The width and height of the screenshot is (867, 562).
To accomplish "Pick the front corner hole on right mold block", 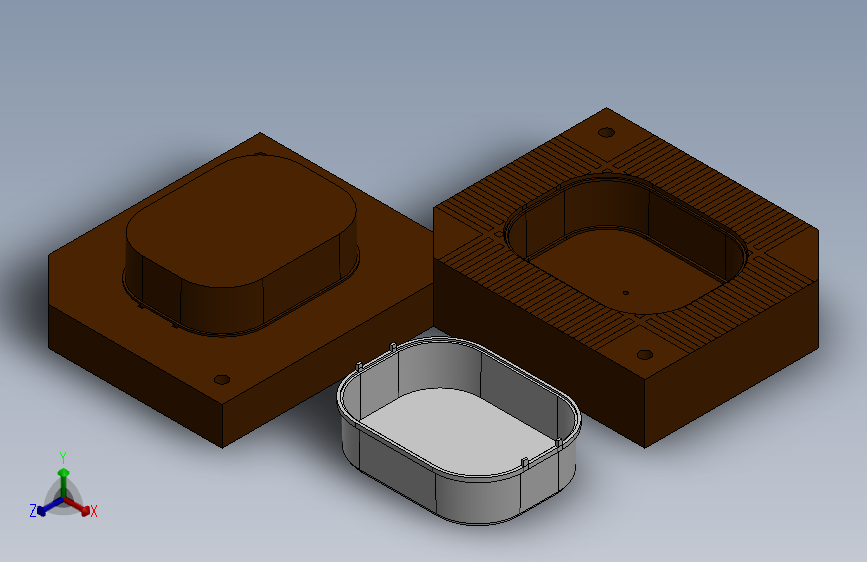I will (x=645, y=355).
